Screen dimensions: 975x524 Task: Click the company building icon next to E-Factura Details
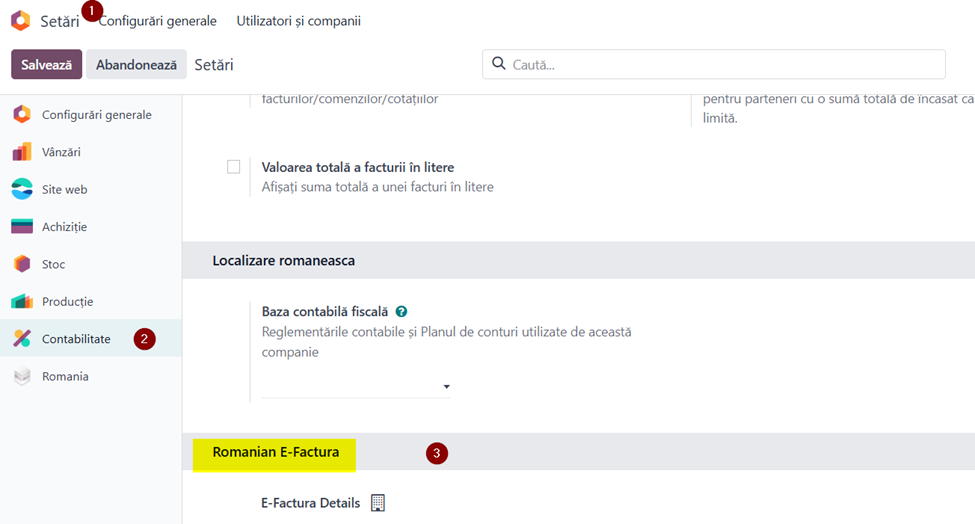[377, 502]
